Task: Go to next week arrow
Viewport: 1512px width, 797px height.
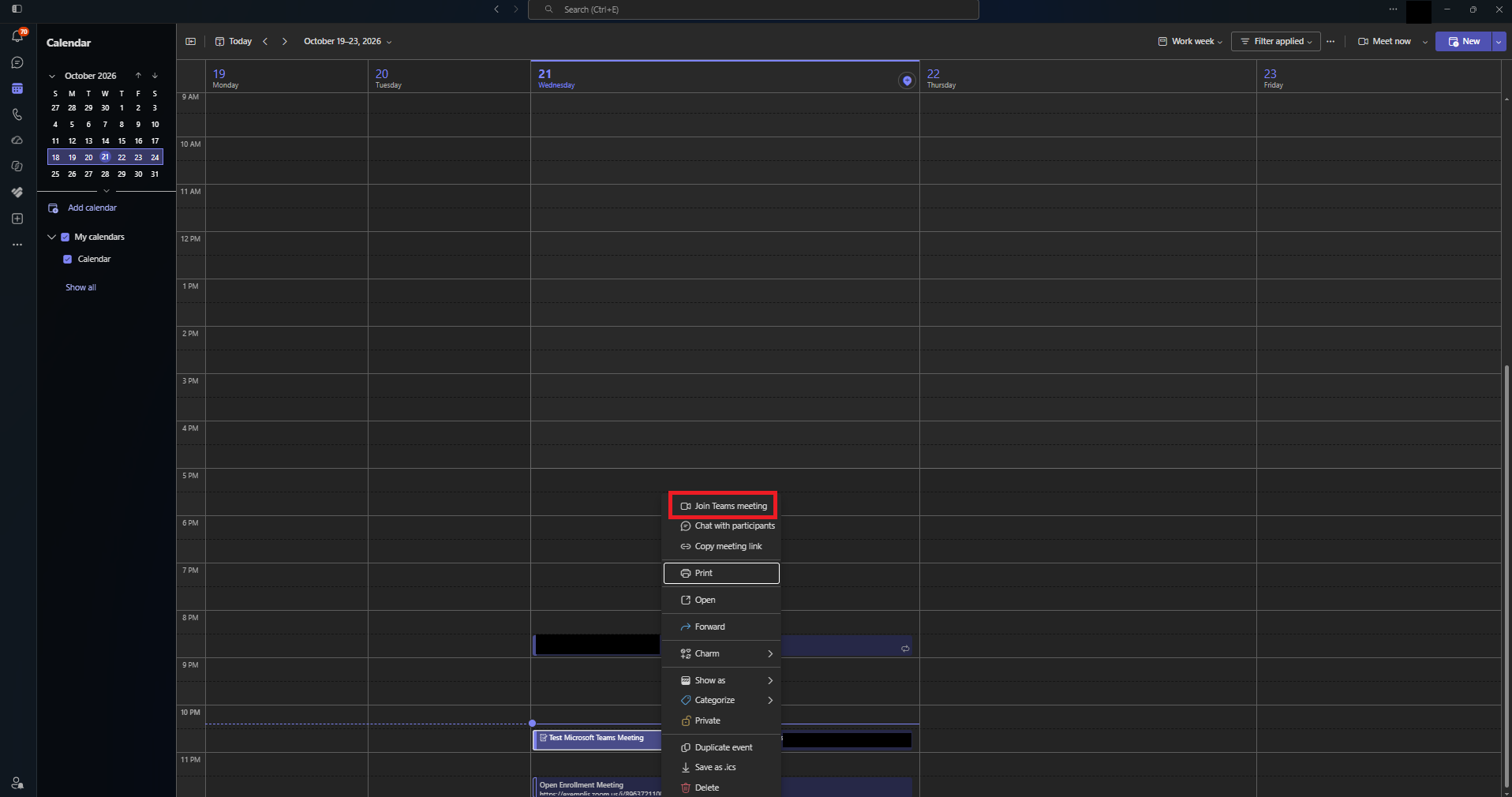Action: pyautogui.click(x=285, y=42)
